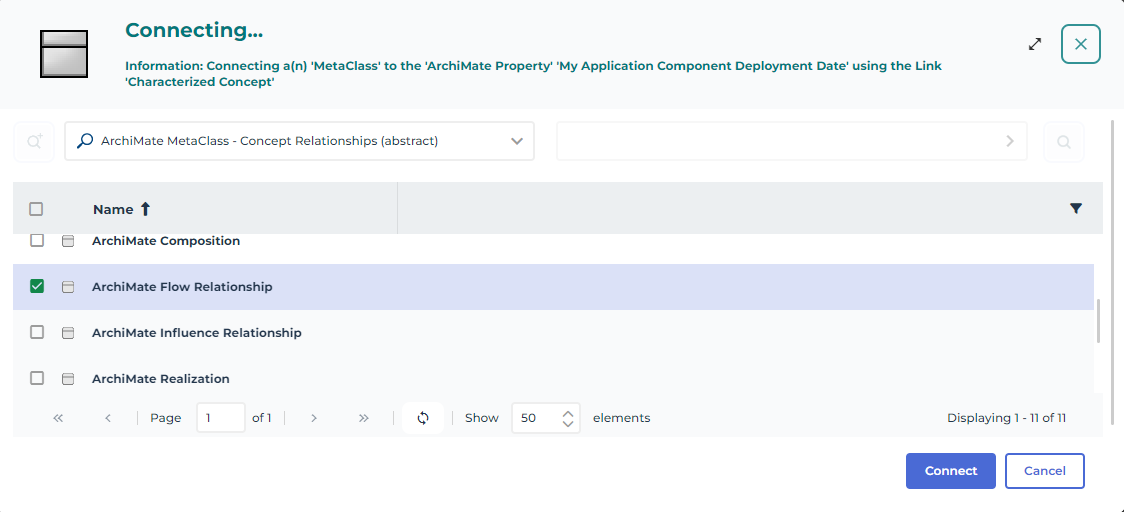Check the ArchiMate Influence Relationship checkbox
The height and width of the screenshot is (512, 1124).
(x=37, y=332)
